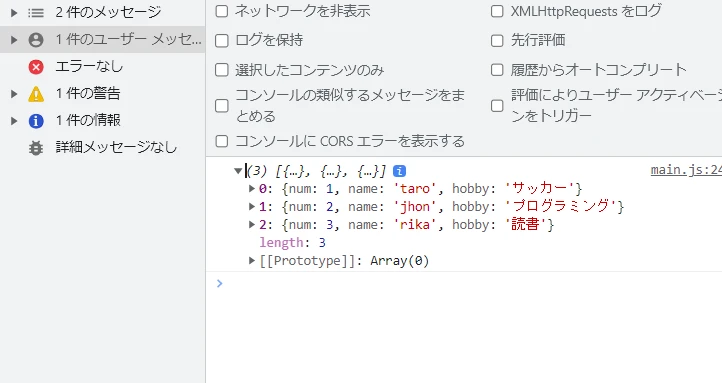722x383 pixels.
Task: Click the 'jhon' name value
Action: coord(415,206)
